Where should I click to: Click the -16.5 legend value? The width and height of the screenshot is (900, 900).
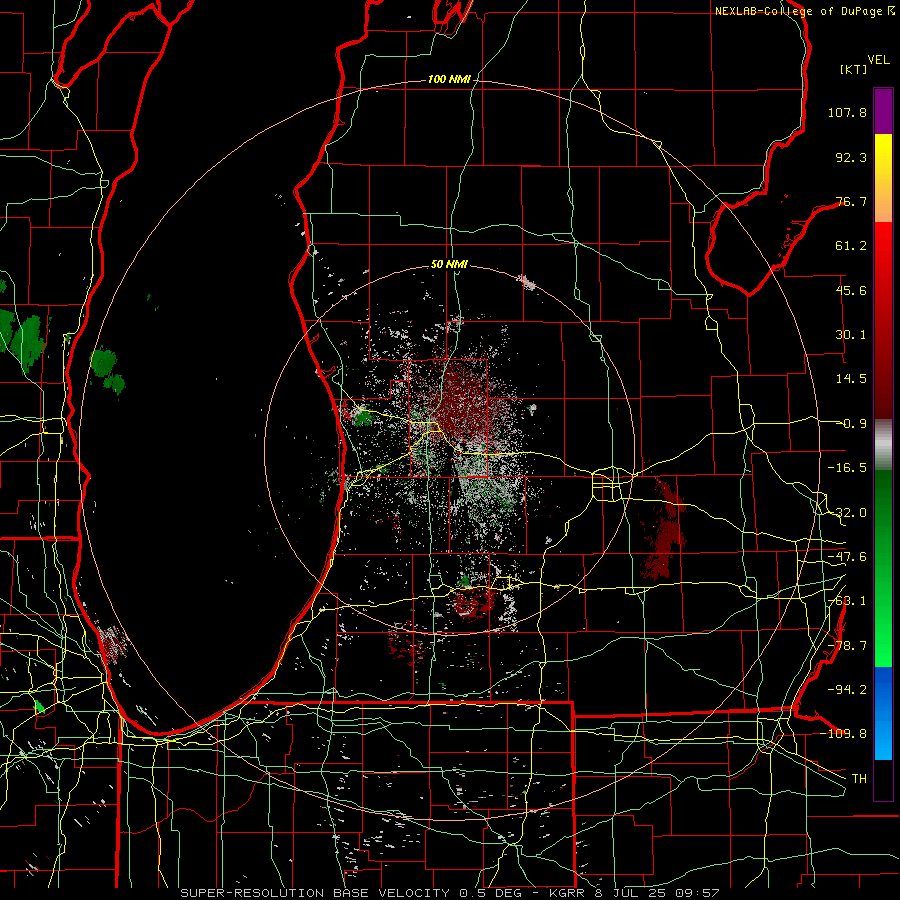click(847, 468)
